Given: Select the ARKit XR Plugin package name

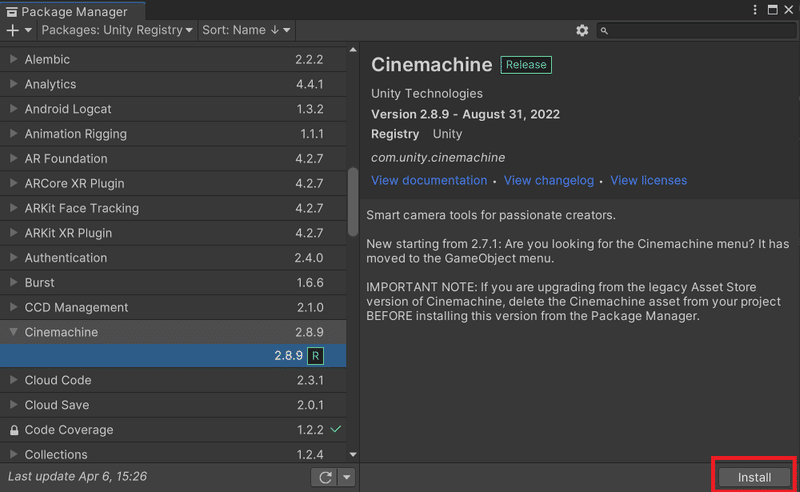Looking at the screenshot, I should pos(68,233).
